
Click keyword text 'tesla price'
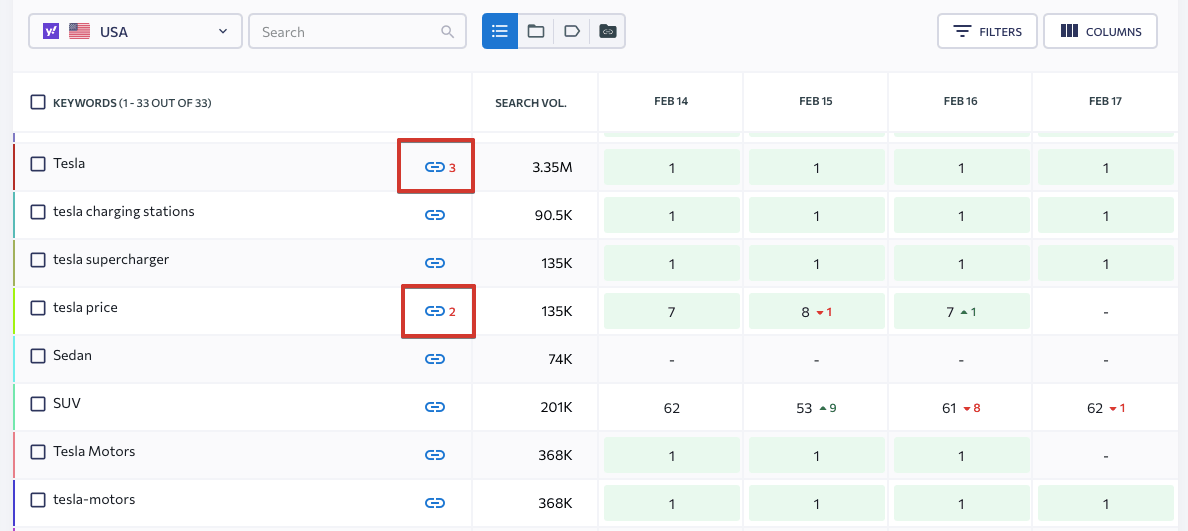click(85, 308)
